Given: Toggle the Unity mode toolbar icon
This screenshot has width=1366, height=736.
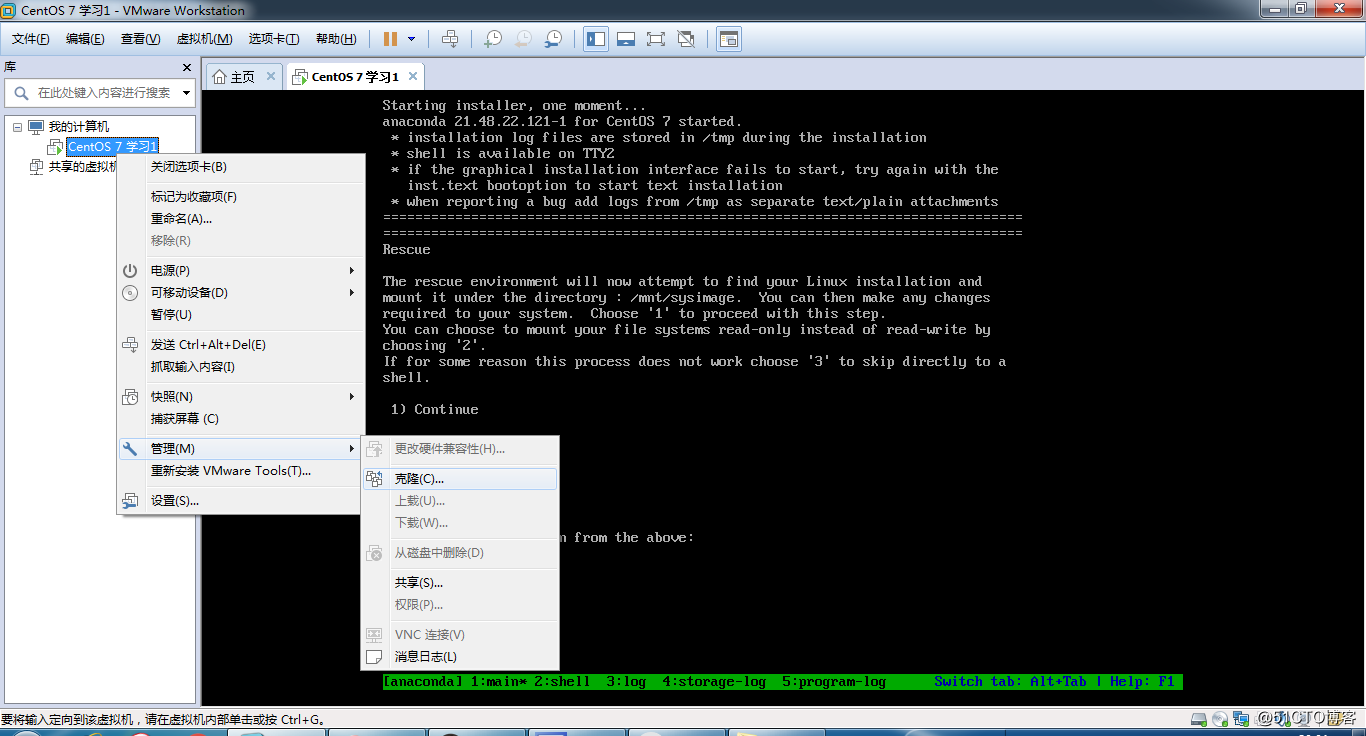Looking at the screenshot, I should 686,39.
